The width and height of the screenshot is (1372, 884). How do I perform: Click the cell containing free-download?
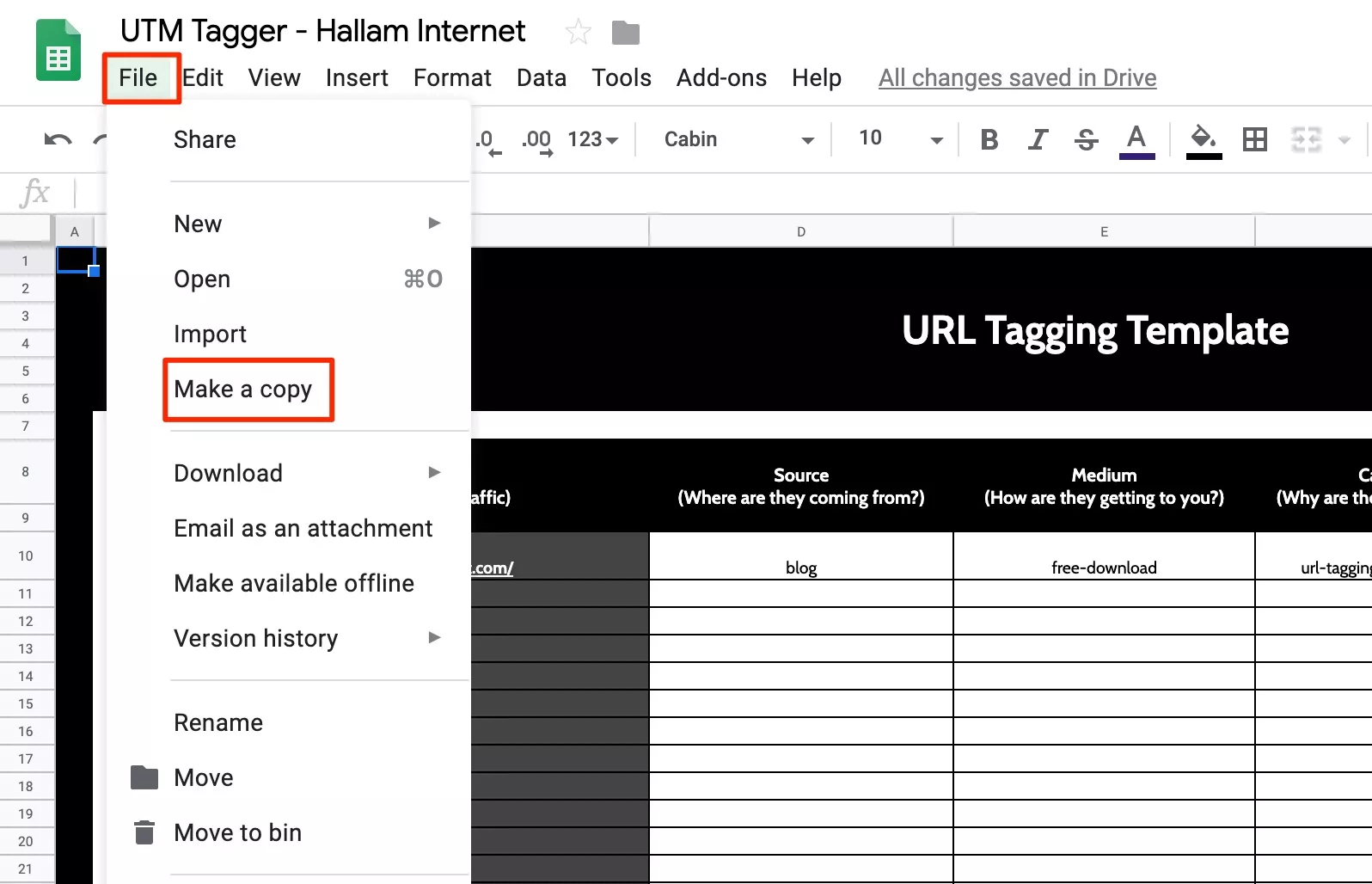[x=1104, y=556]
